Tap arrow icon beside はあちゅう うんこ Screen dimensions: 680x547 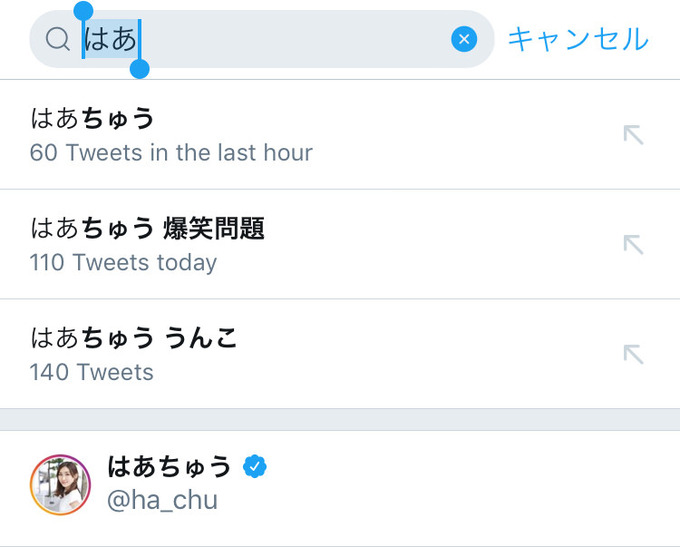click(633, 354)
